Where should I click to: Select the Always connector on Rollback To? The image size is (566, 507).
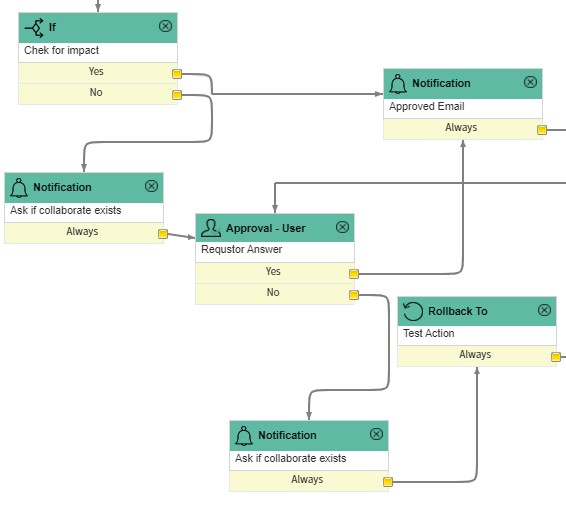click(x=556, y=357)
